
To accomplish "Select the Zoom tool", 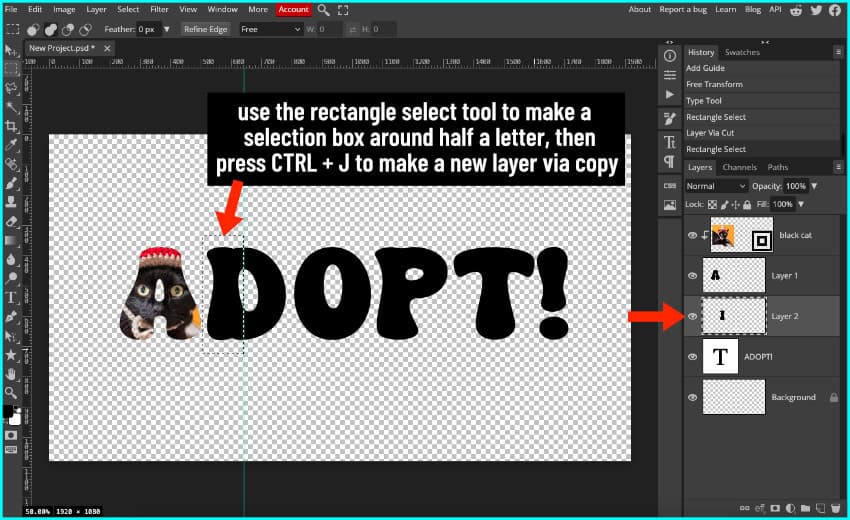I will 11,392.
